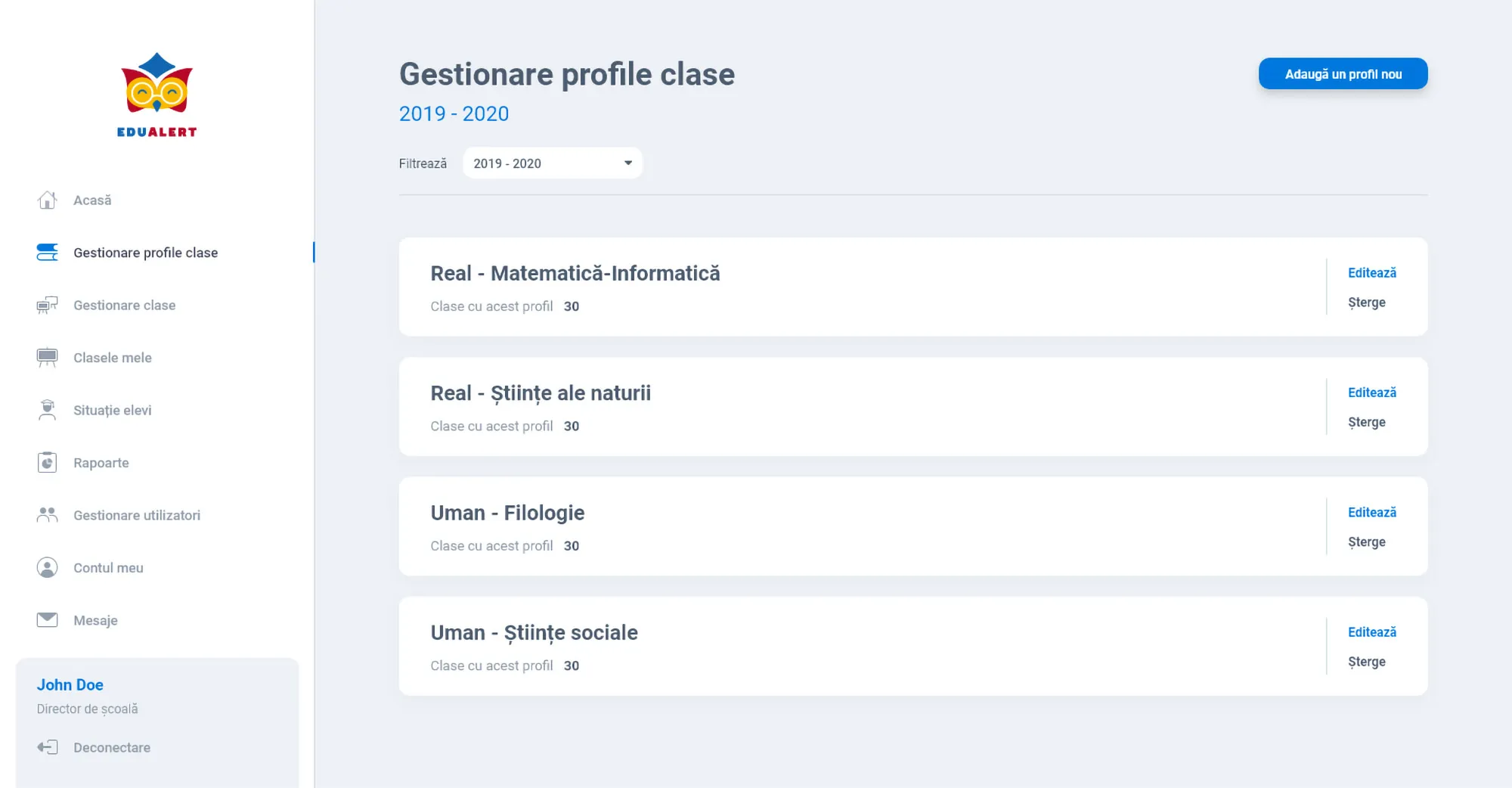Click the Mesaje envelope icon

[47, 620]
